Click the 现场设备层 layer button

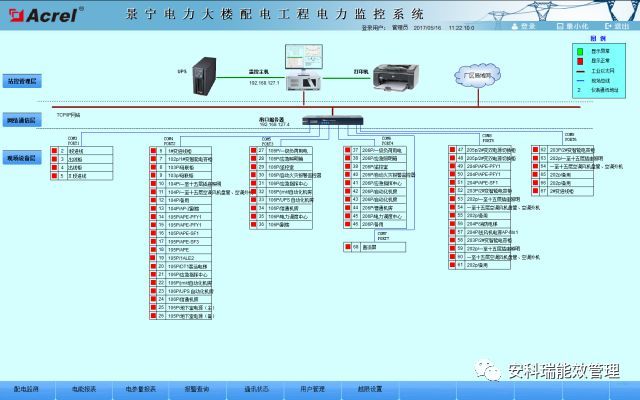22,158
